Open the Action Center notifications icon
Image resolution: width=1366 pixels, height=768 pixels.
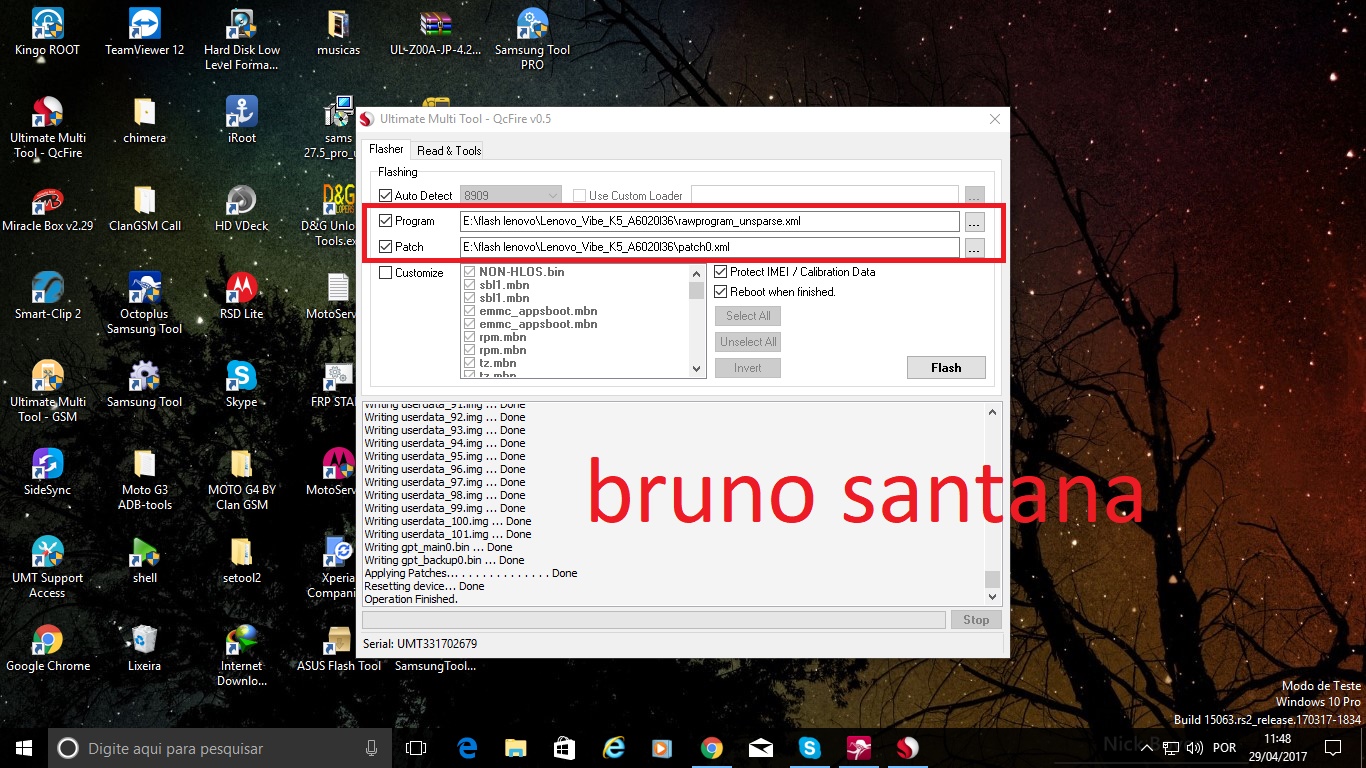1332,747
